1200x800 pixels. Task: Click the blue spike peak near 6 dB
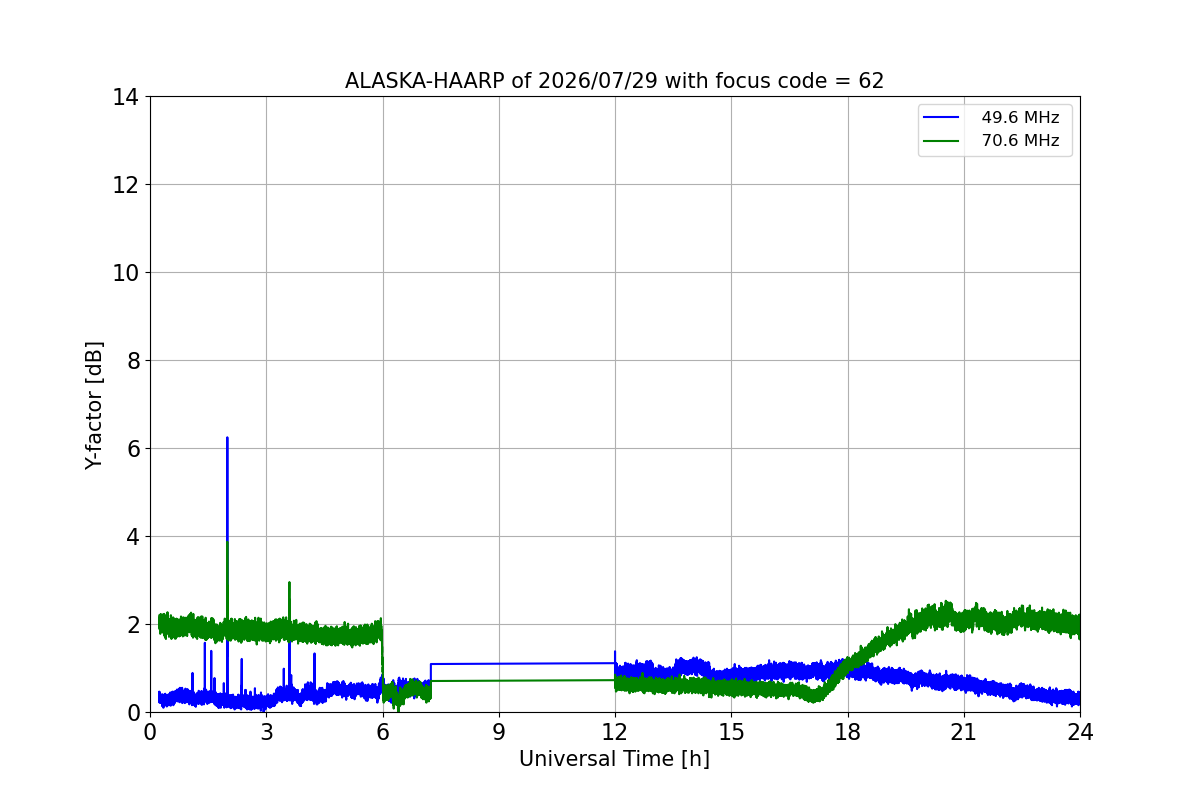[x=227, y=439]
